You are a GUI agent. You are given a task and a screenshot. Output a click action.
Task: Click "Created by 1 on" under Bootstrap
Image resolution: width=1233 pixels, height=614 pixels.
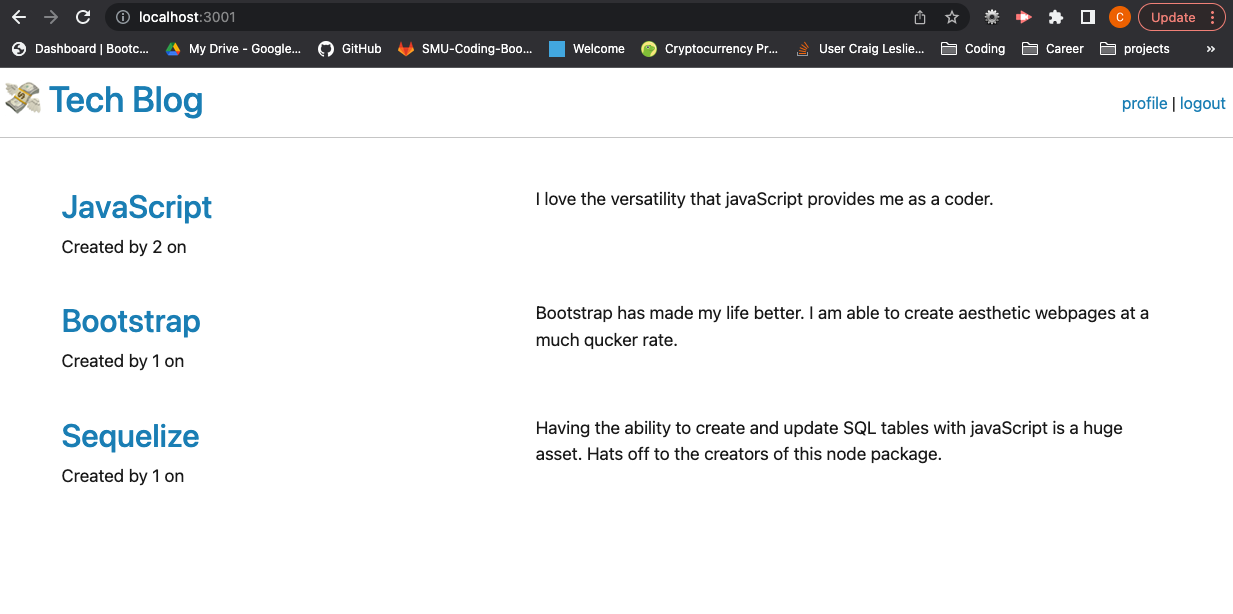[x=123, y=361]
